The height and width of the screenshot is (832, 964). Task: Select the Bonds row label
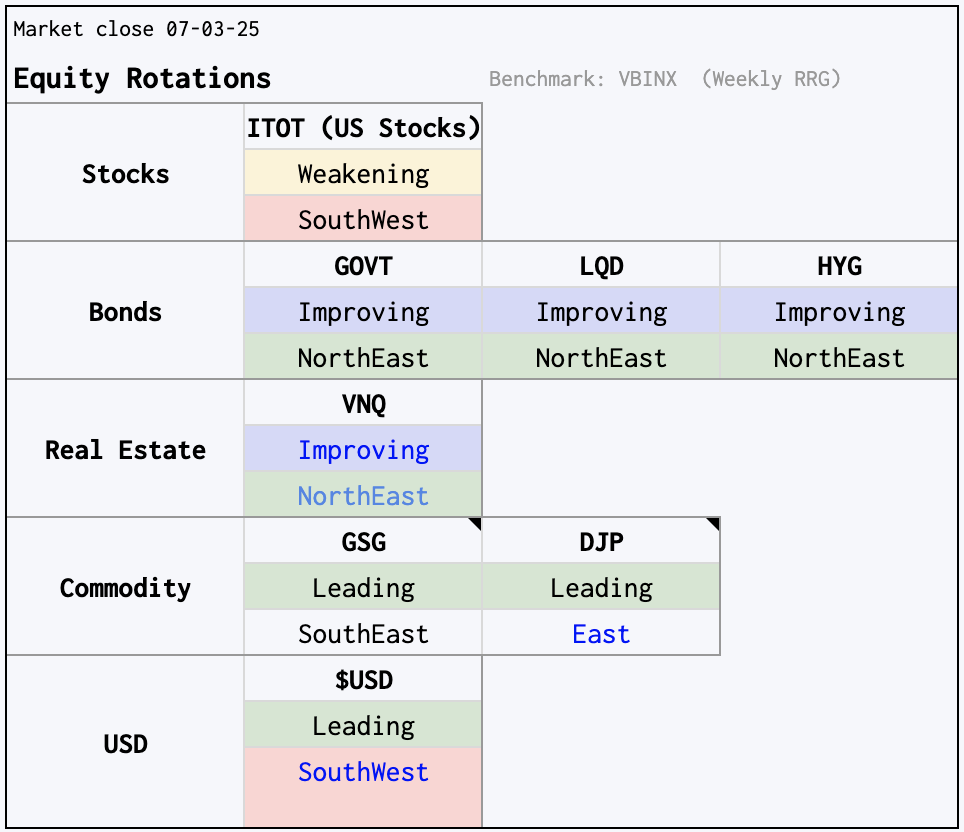point(125,311)
